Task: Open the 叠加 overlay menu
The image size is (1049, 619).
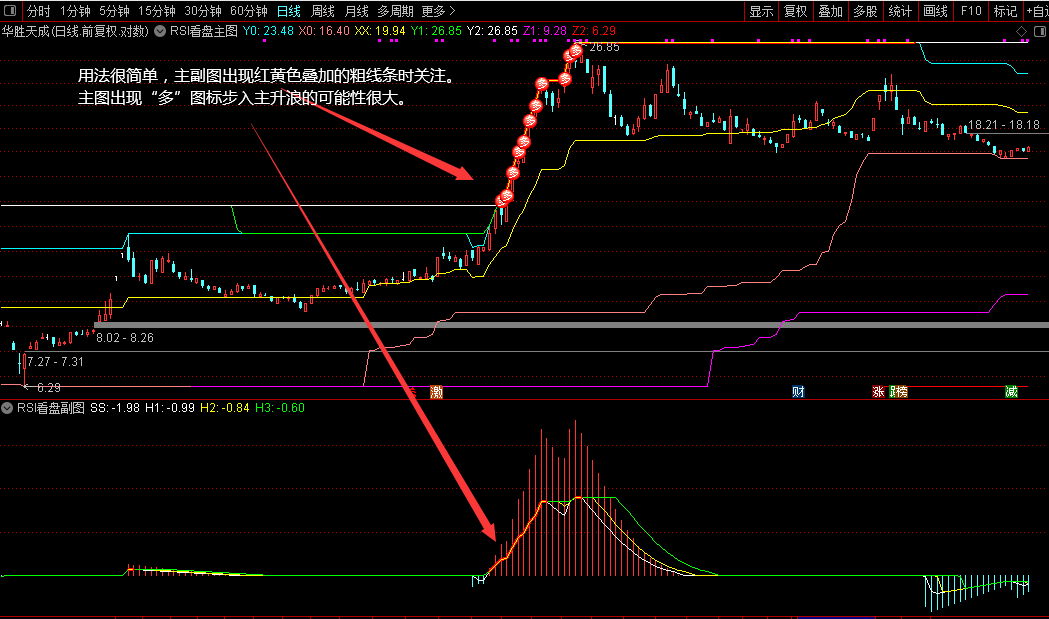Action: click(x=831, y=11)
